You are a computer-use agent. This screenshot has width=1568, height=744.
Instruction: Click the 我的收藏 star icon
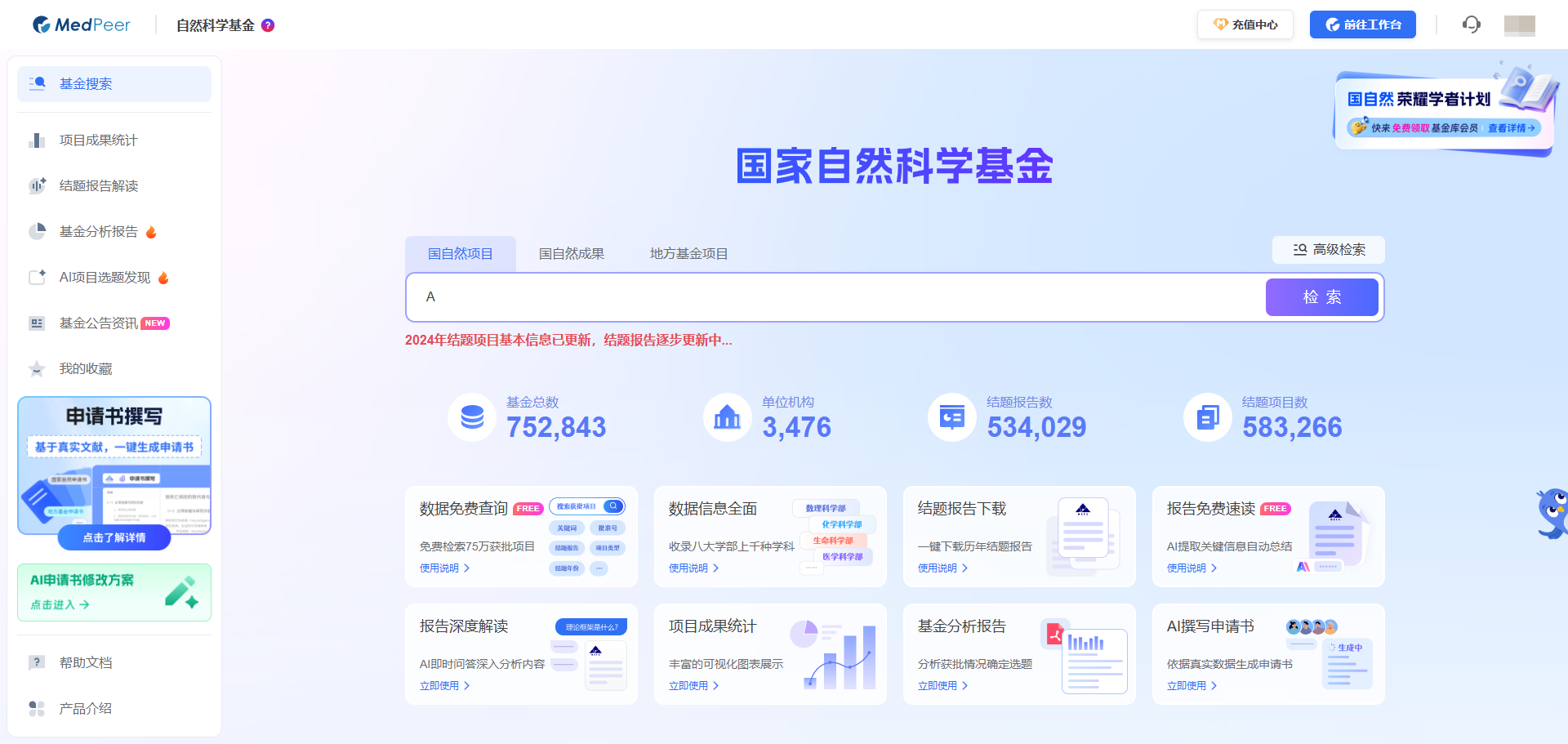[38, 369]
